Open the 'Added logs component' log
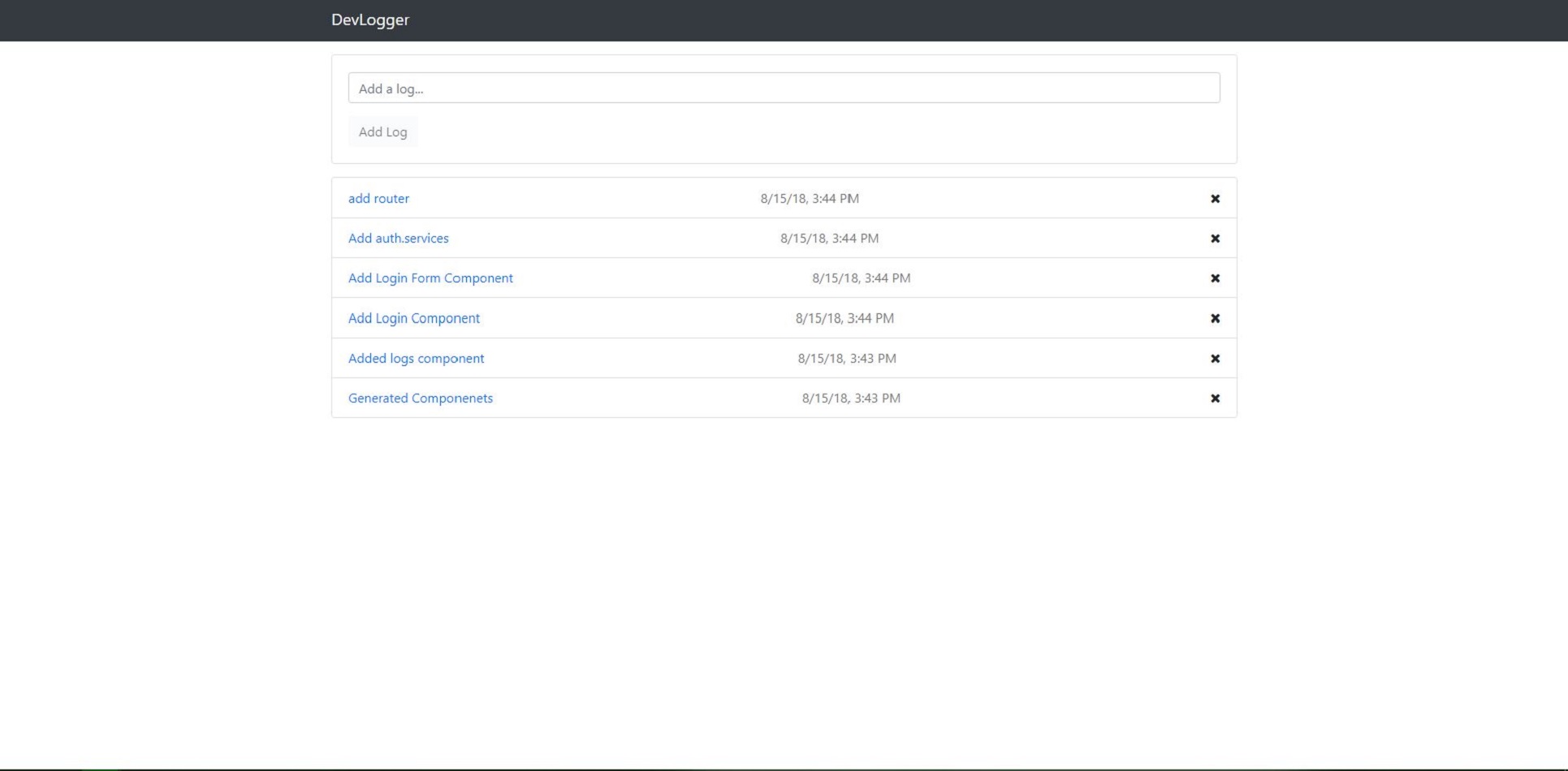The image size is (1568, 771). tap(416, 359)
